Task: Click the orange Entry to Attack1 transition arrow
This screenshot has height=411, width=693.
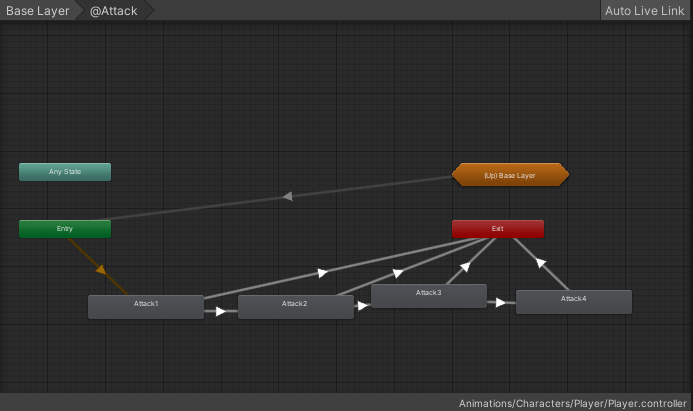Action: pos(101,269)
